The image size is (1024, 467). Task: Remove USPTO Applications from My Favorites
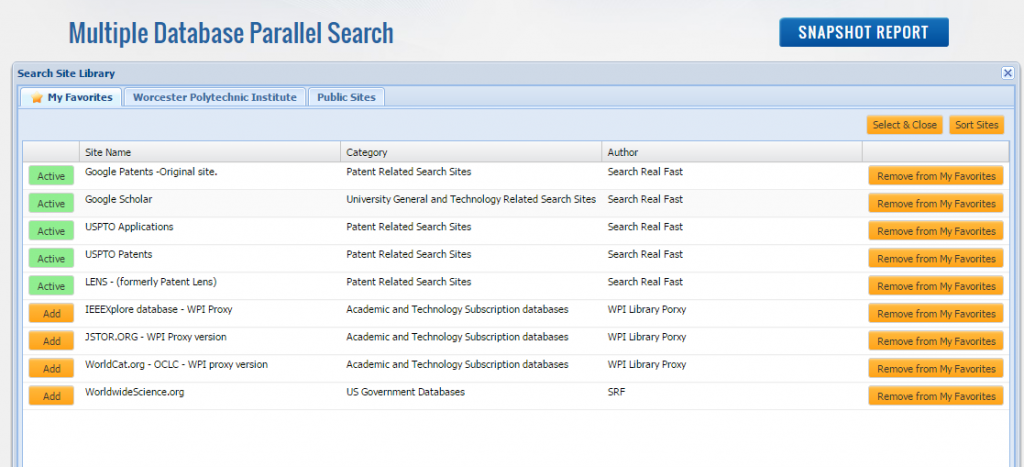tap(936, 231)
